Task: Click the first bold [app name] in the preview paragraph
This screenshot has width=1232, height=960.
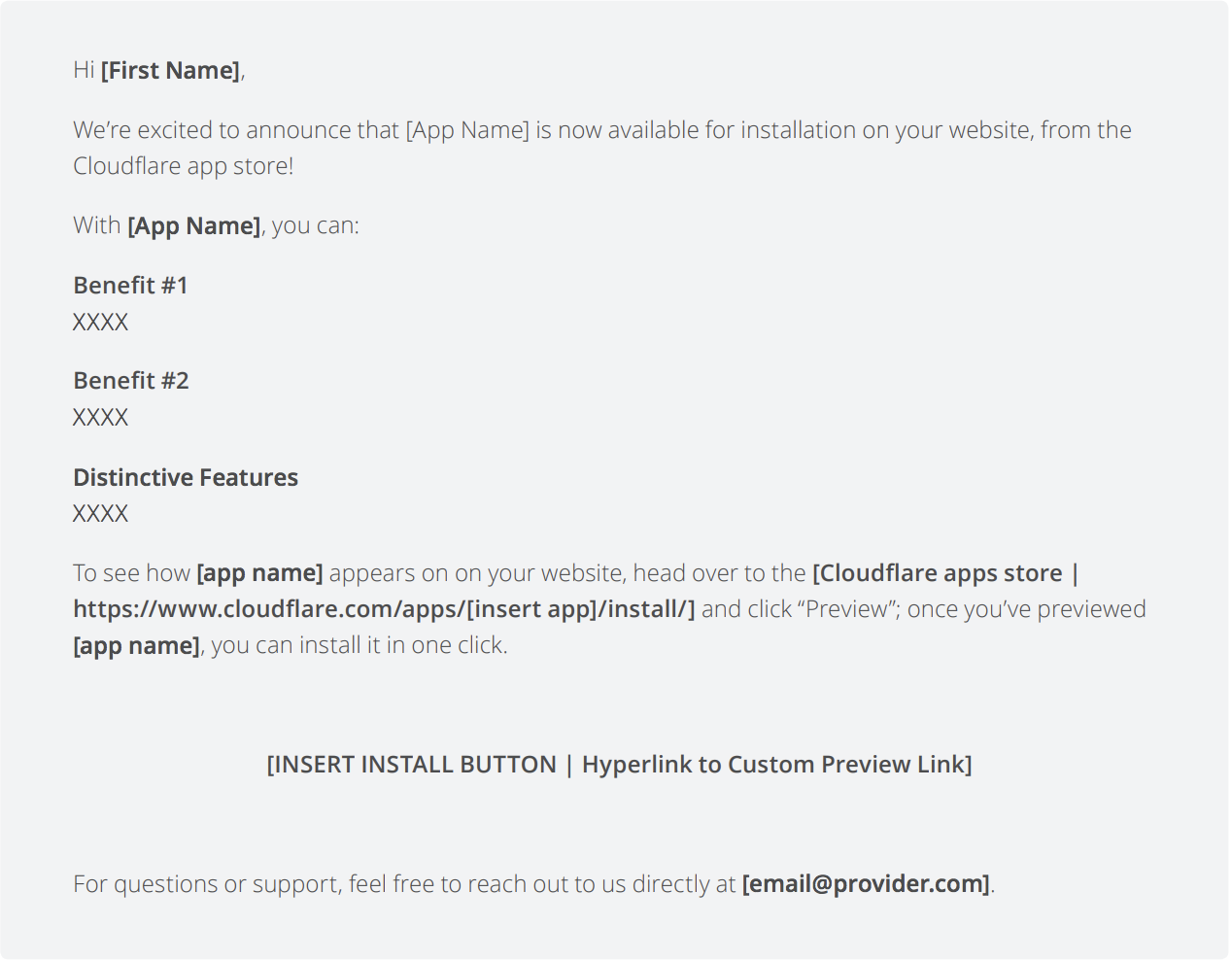Action: pos(259,574)
